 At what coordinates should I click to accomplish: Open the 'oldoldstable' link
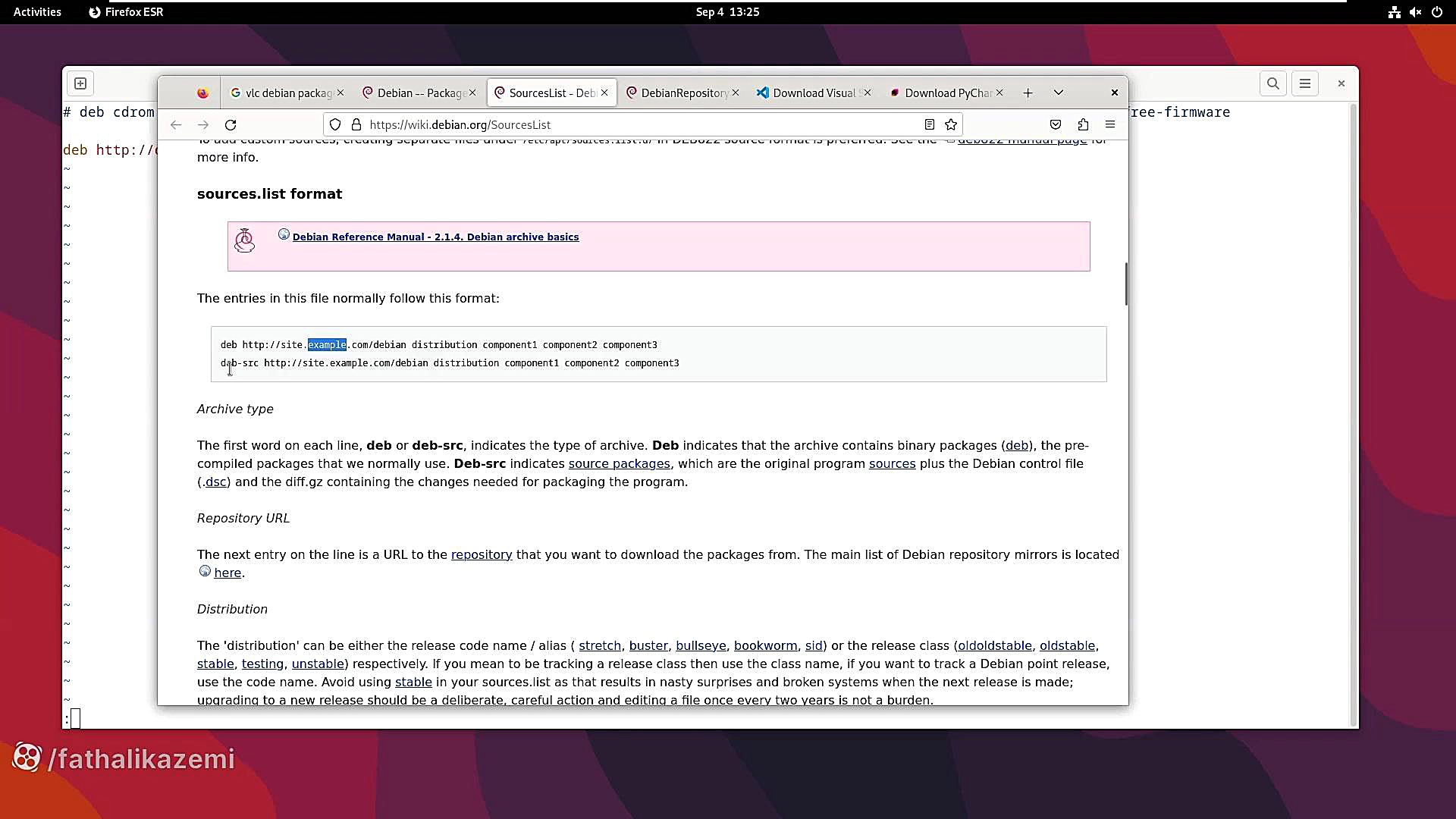(x=994, y=646)
